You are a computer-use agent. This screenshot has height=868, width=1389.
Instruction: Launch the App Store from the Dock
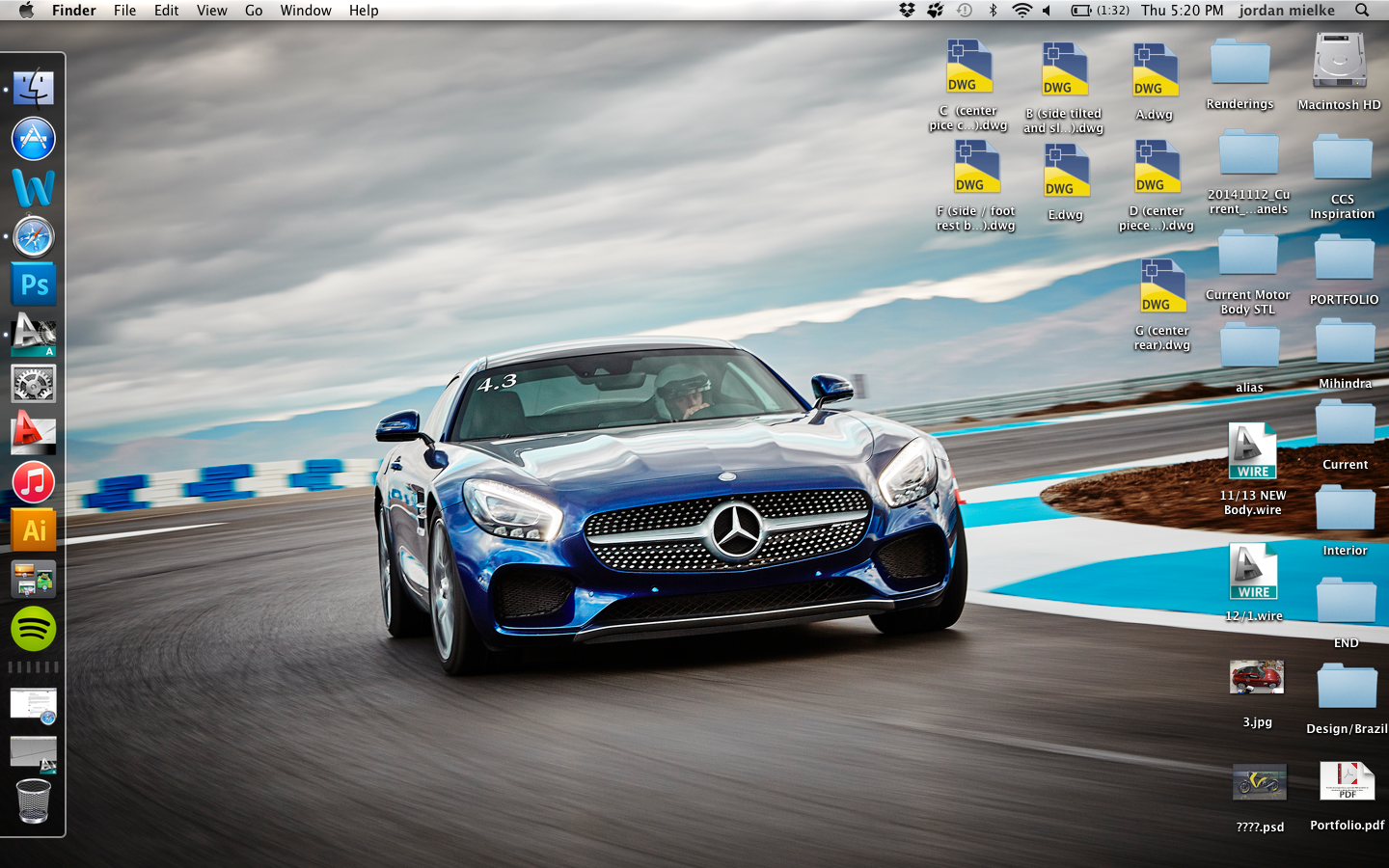click(x=34, y=139)
